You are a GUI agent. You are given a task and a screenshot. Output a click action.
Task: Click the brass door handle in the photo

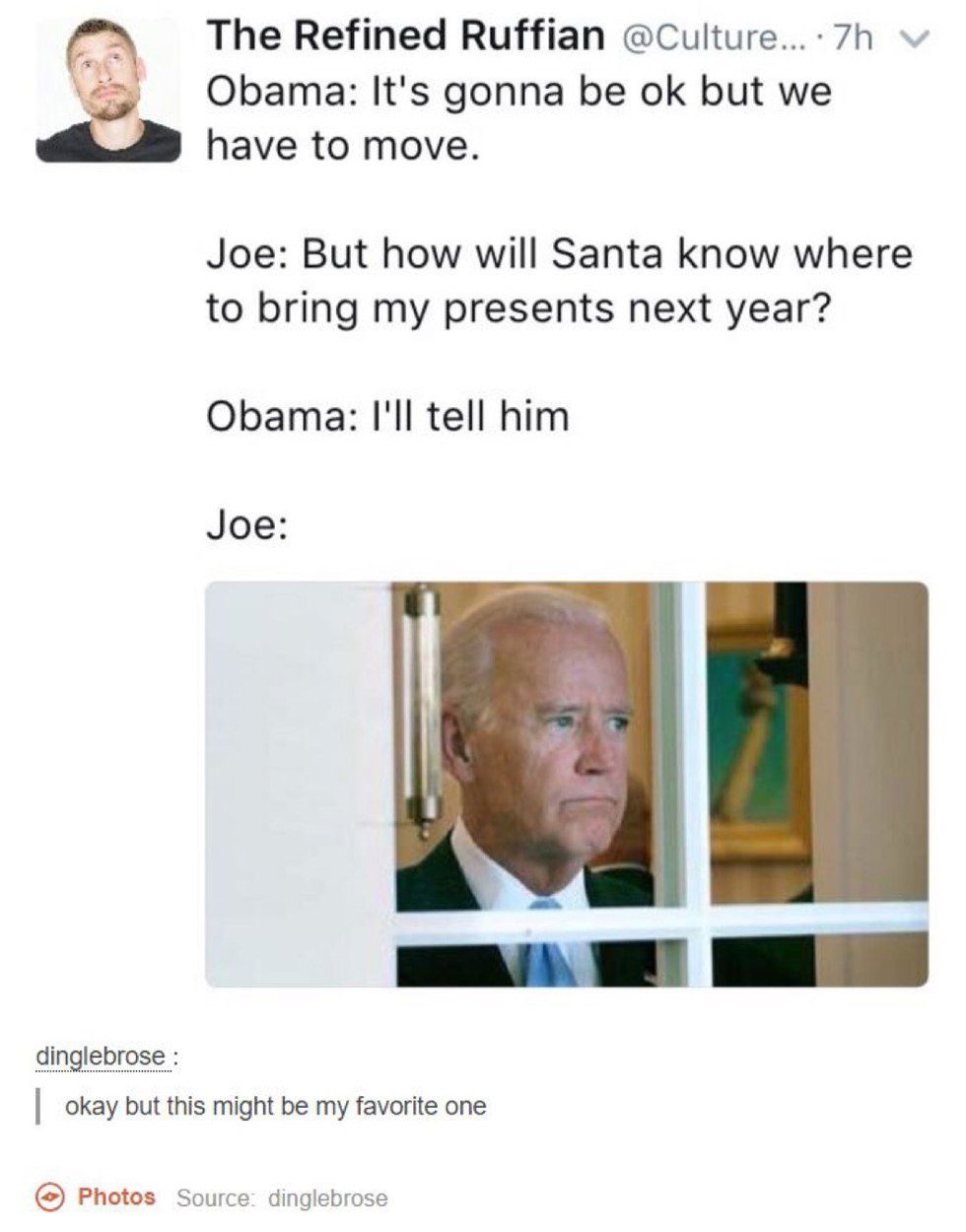click(425, 708)
